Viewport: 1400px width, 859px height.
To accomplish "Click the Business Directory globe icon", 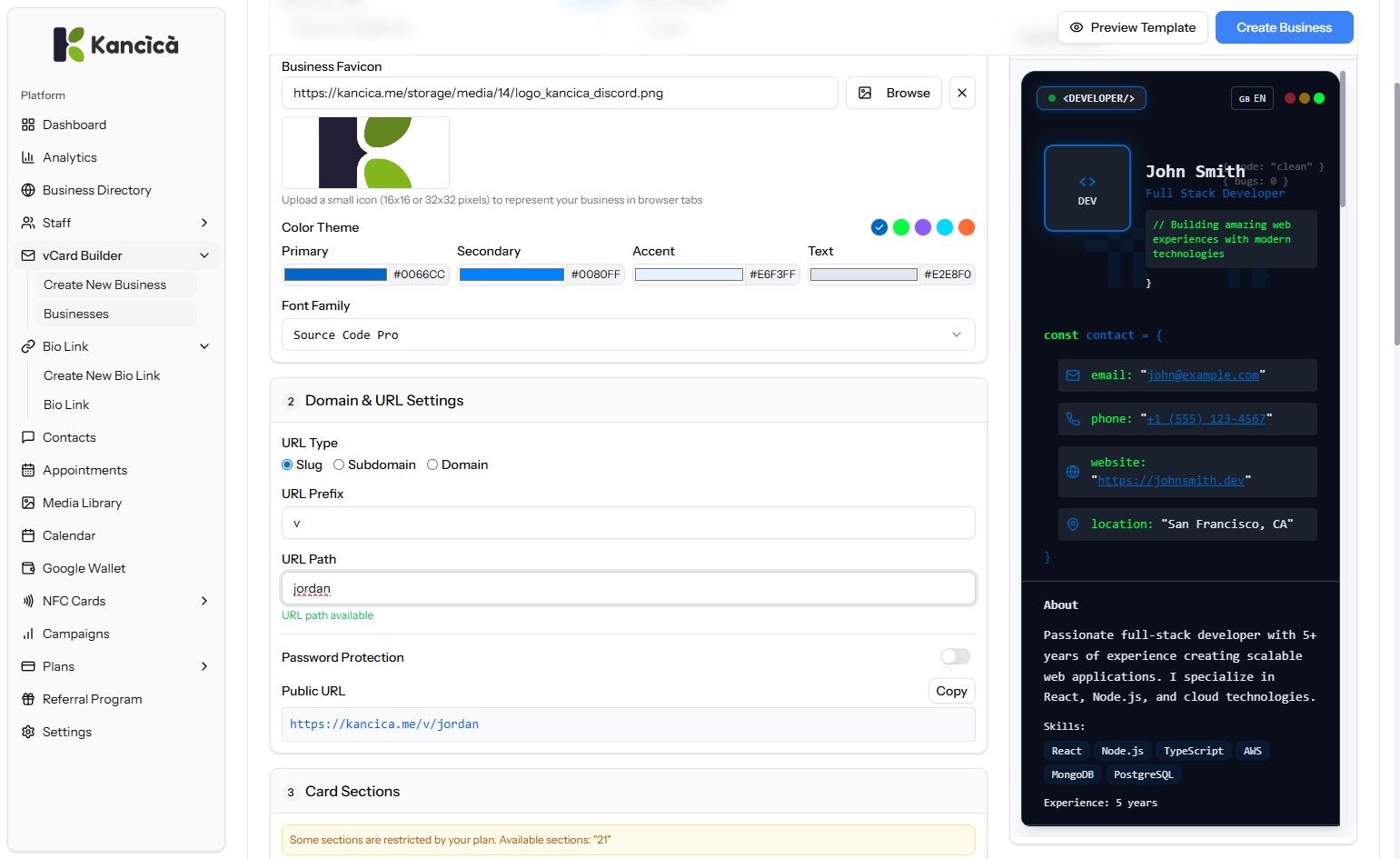I will [28, 190].
